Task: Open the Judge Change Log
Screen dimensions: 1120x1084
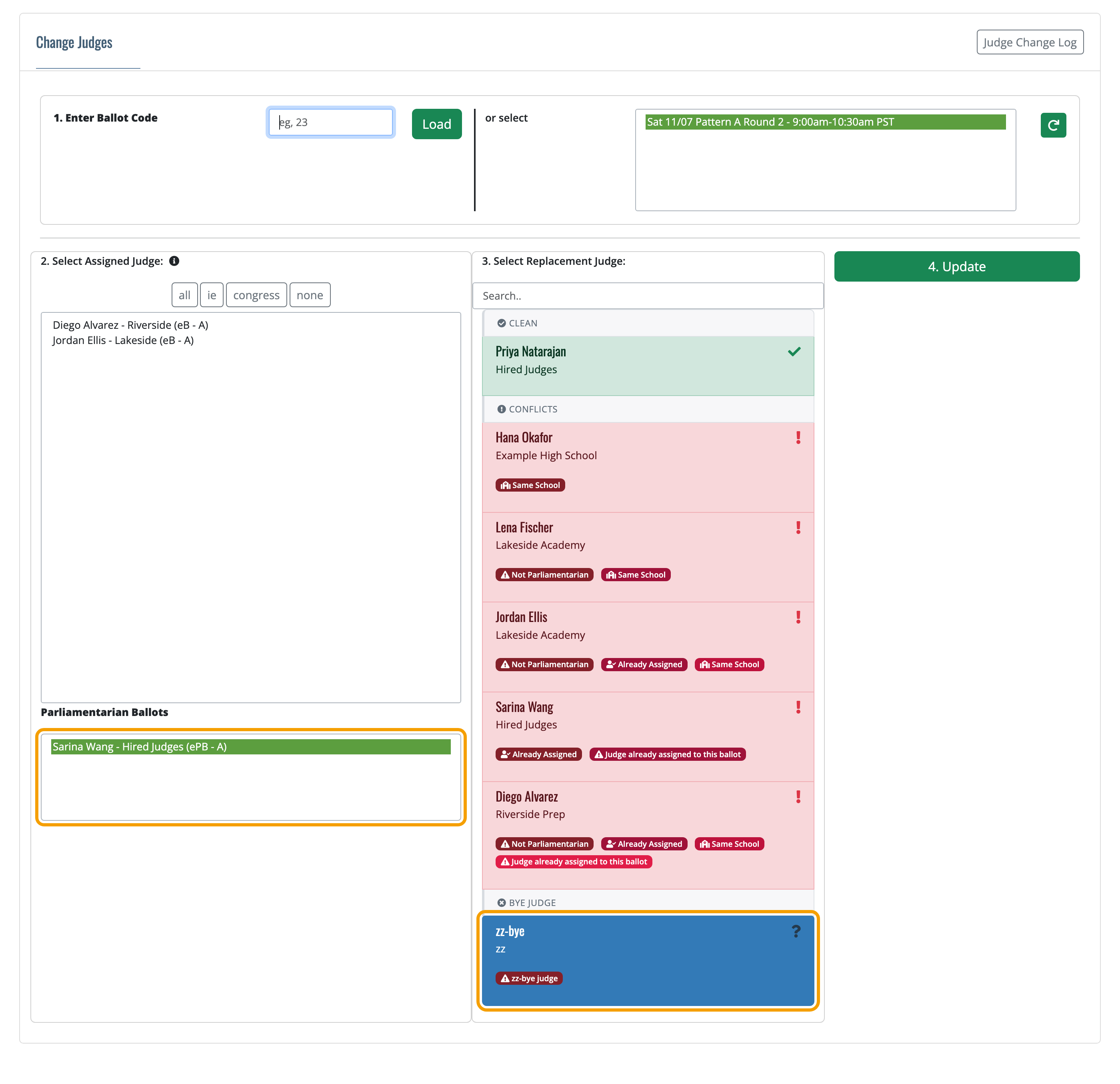Action: click(1029, 42)
